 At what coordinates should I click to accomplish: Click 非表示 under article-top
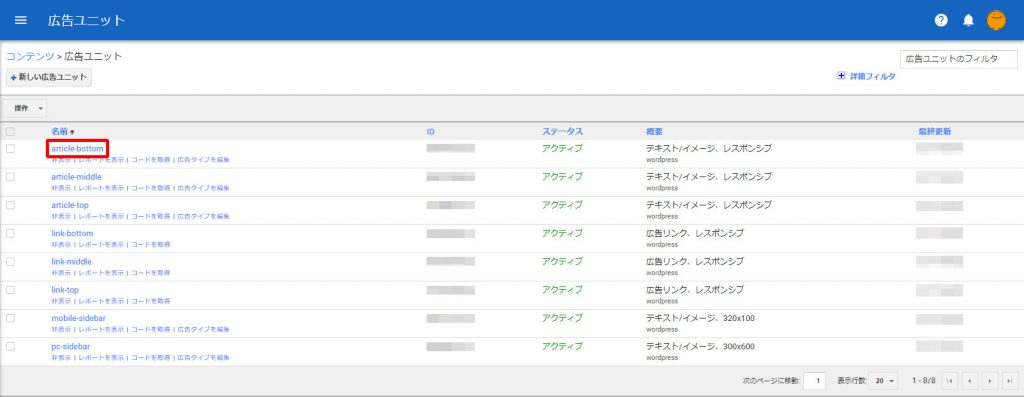click(61, 216)
